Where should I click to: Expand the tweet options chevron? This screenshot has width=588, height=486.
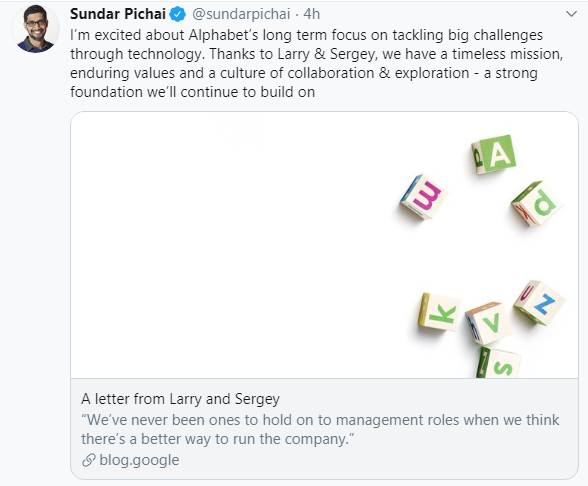571,14
